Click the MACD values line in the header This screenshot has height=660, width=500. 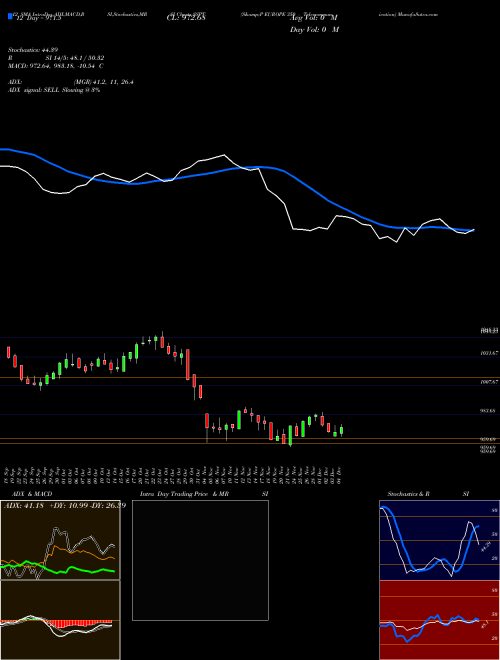56,66
